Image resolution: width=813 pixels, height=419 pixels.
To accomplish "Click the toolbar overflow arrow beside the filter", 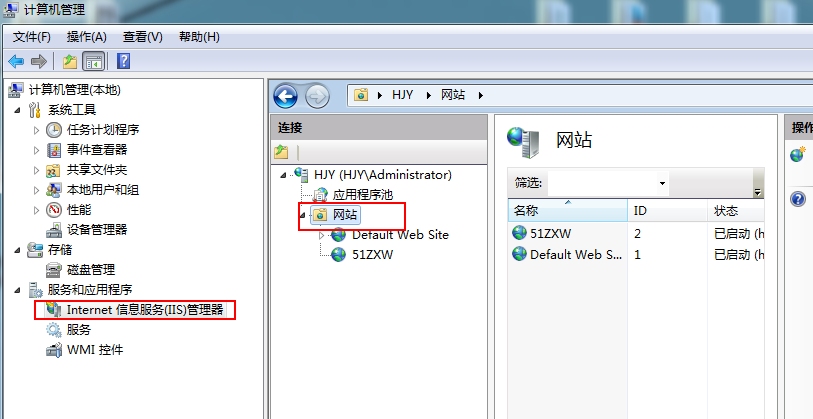I will [x=758, y=192].
